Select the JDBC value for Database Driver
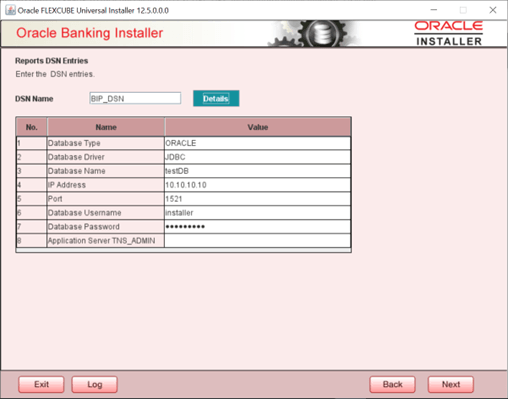 257,157
